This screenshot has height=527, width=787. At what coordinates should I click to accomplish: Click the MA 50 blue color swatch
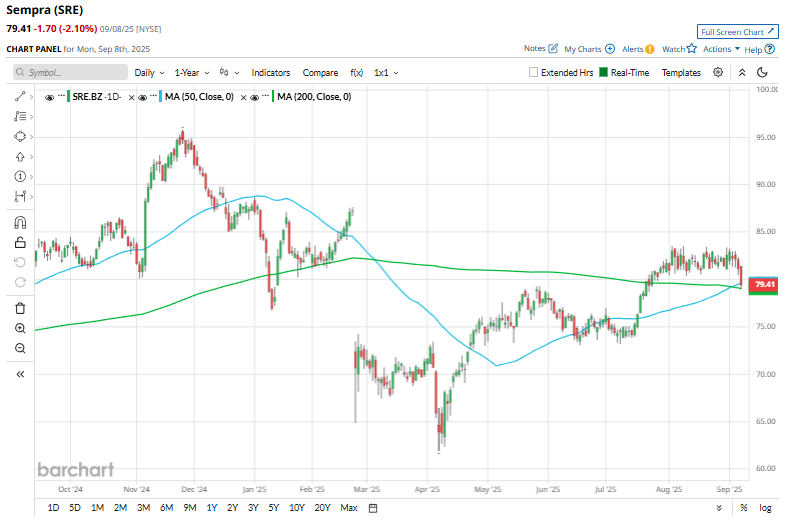point(161,96)
